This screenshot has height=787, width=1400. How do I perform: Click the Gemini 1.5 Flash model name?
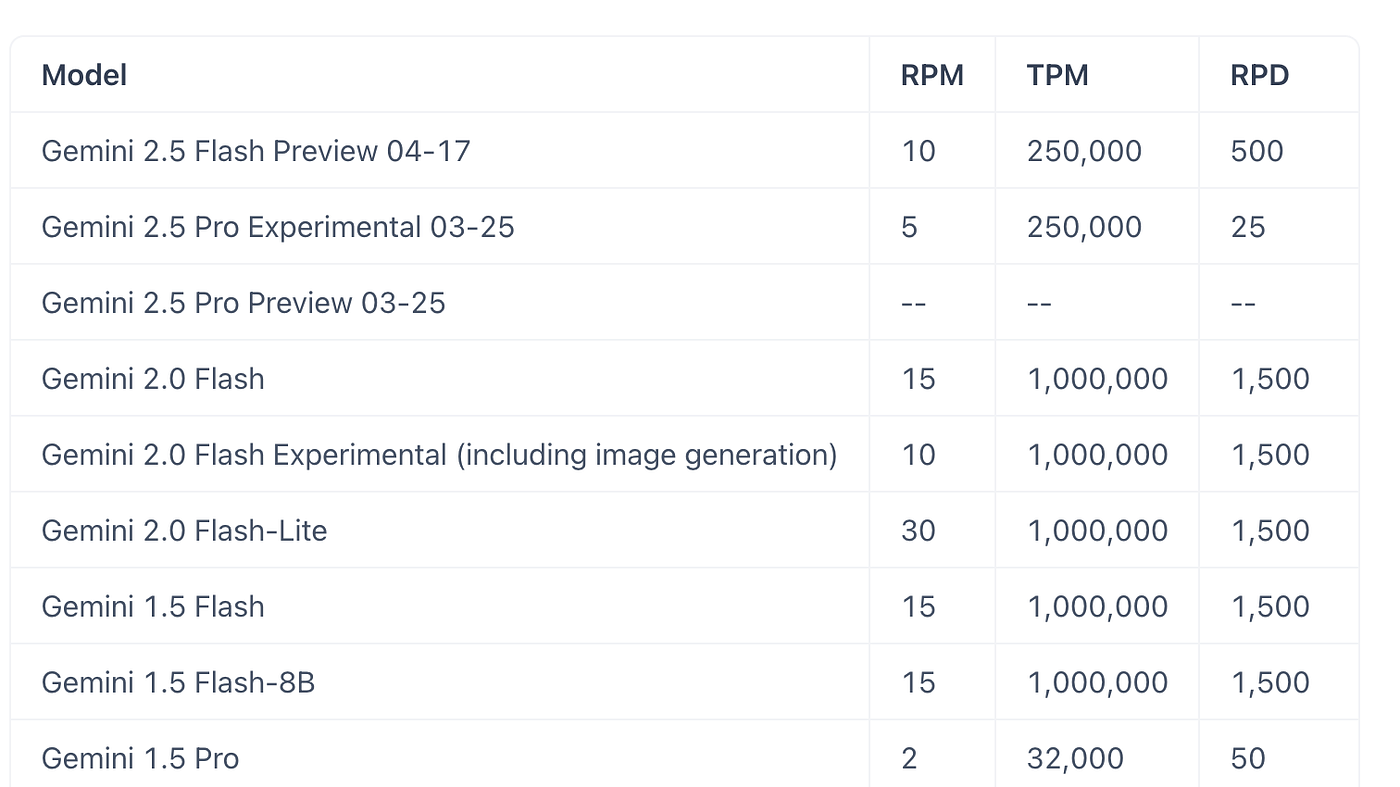click(153, 607)
